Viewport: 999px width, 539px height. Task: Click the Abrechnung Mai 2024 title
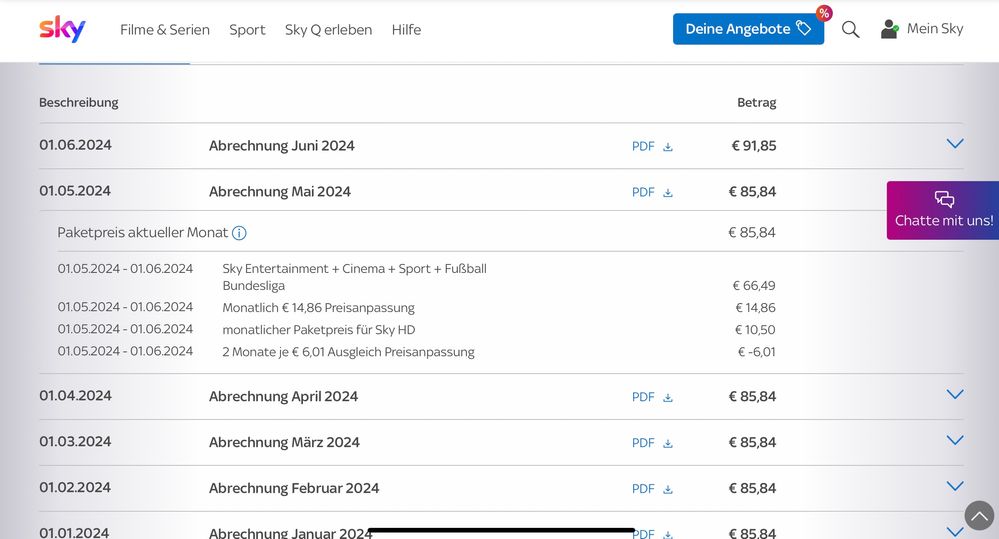280,192
